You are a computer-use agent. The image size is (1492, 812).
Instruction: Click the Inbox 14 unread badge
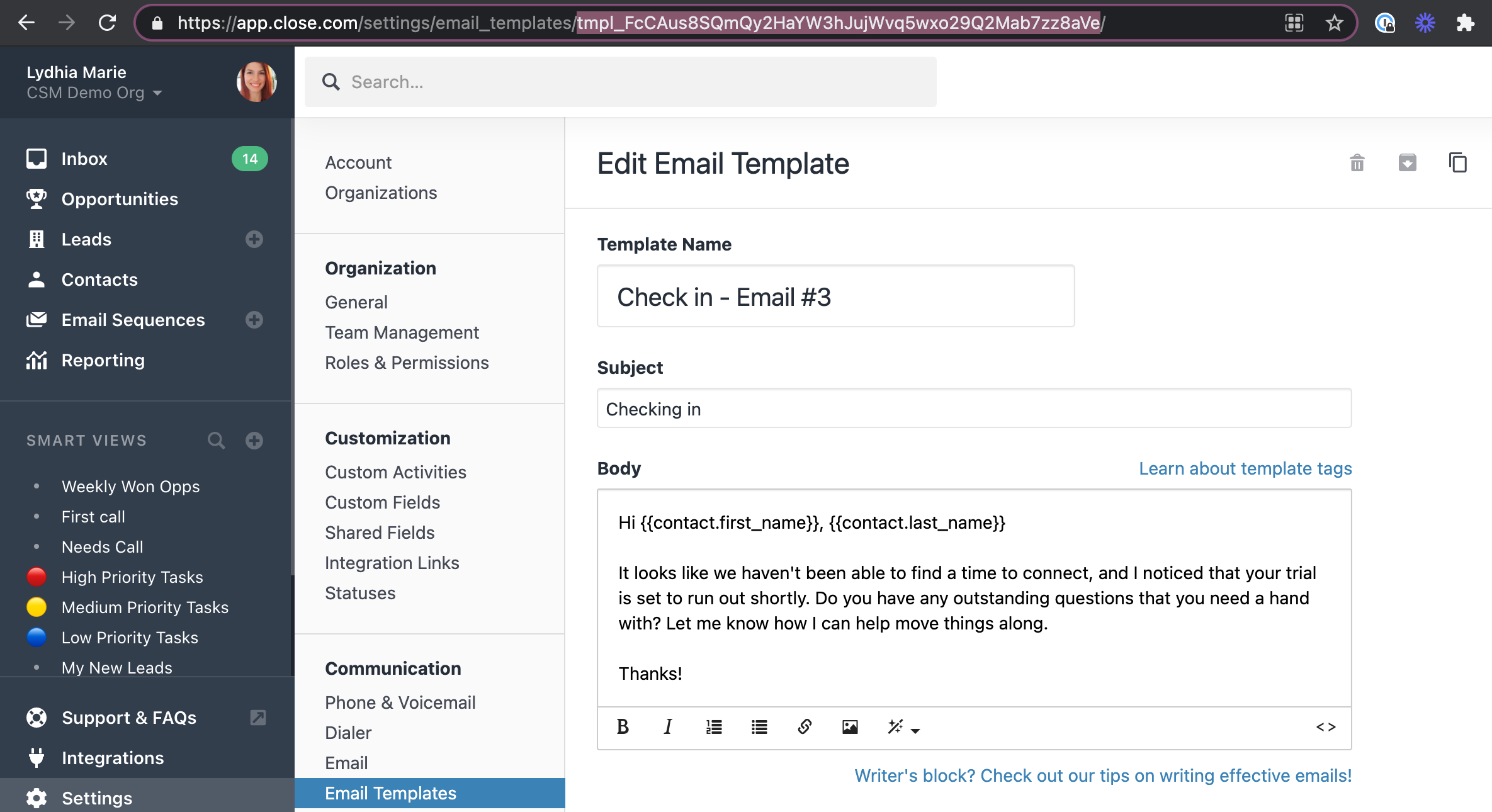[250, 159]
